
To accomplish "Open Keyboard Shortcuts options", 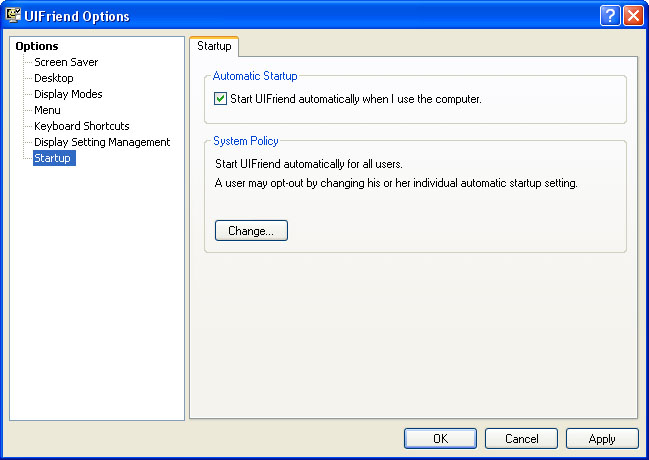I will click(82, 126).
